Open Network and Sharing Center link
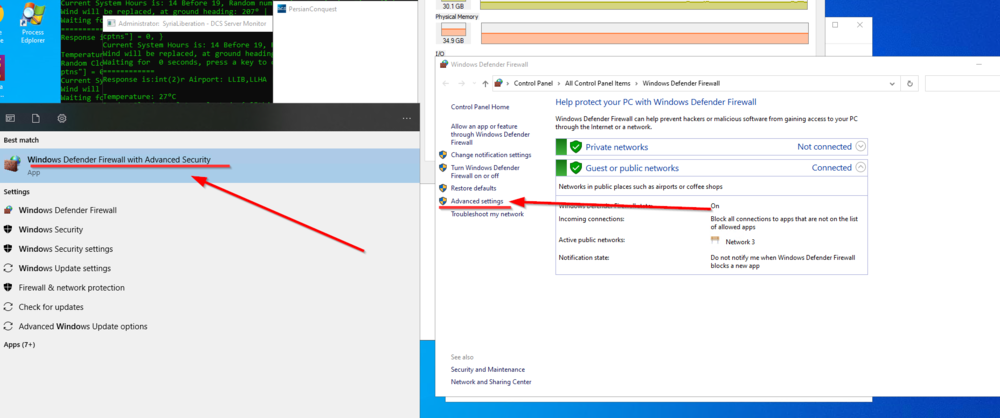 pyautogui.click(x=491, y=382)
